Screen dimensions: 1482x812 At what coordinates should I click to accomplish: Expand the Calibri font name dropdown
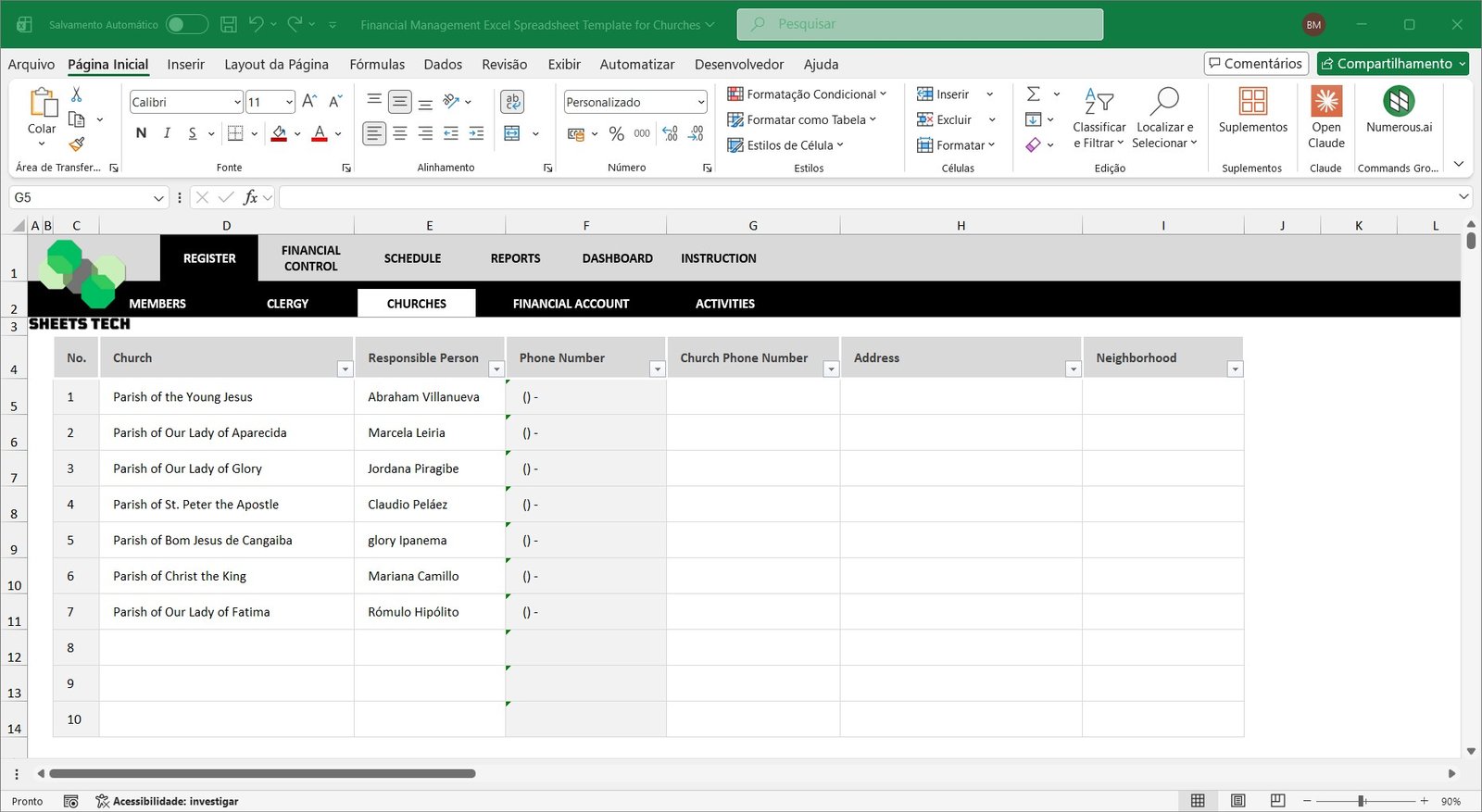(x=237, y=102)
